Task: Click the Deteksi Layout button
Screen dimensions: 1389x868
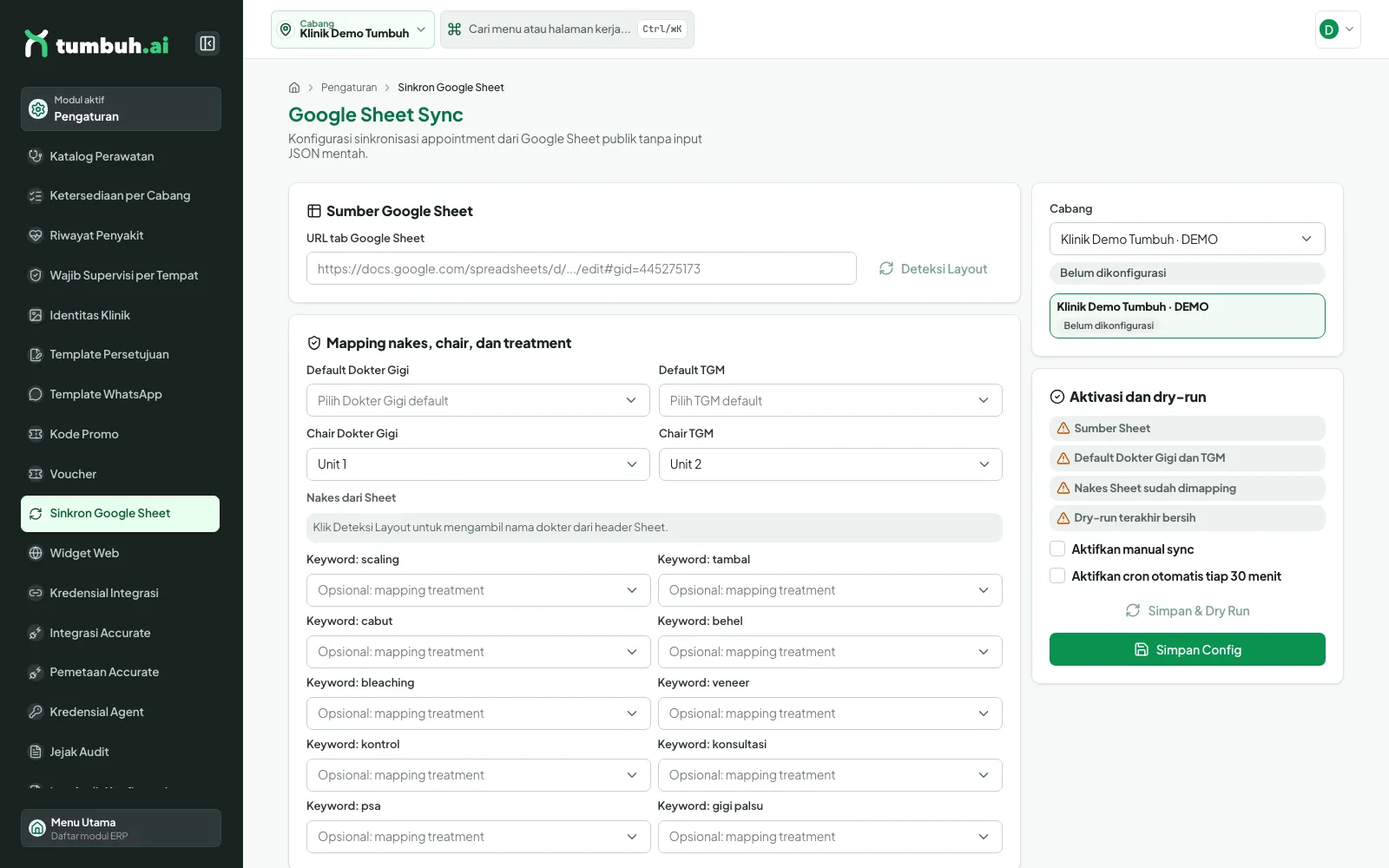Action: tap(933, 269)
